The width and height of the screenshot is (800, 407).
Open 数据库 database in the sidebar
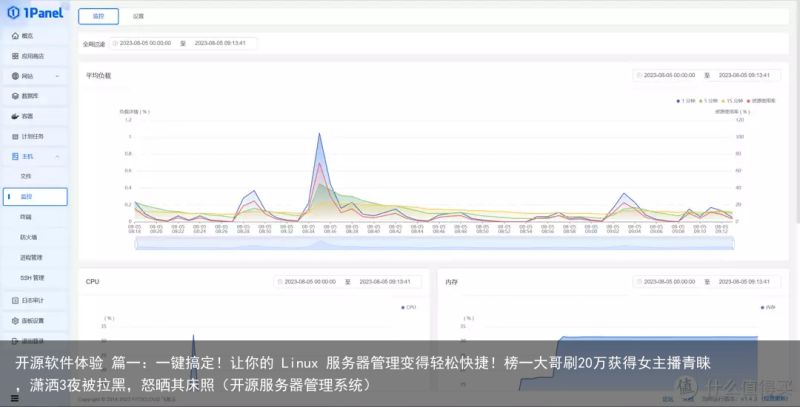pyautogui.click(x=35, y=96)
